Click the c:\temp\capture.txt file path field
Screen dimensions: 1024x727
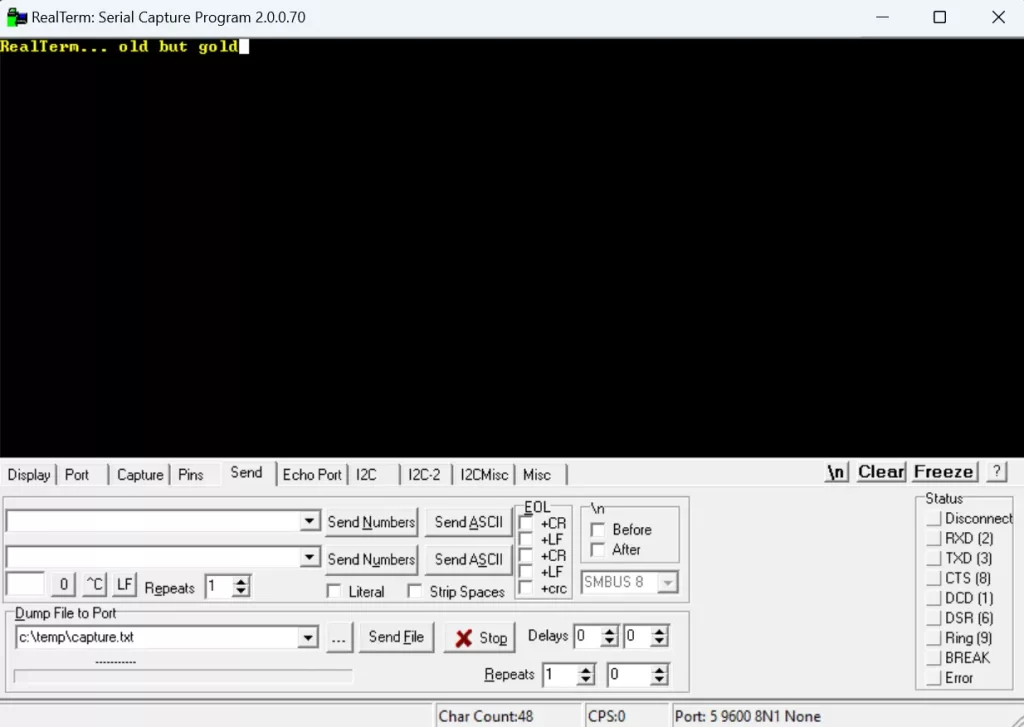coord(157,638)
